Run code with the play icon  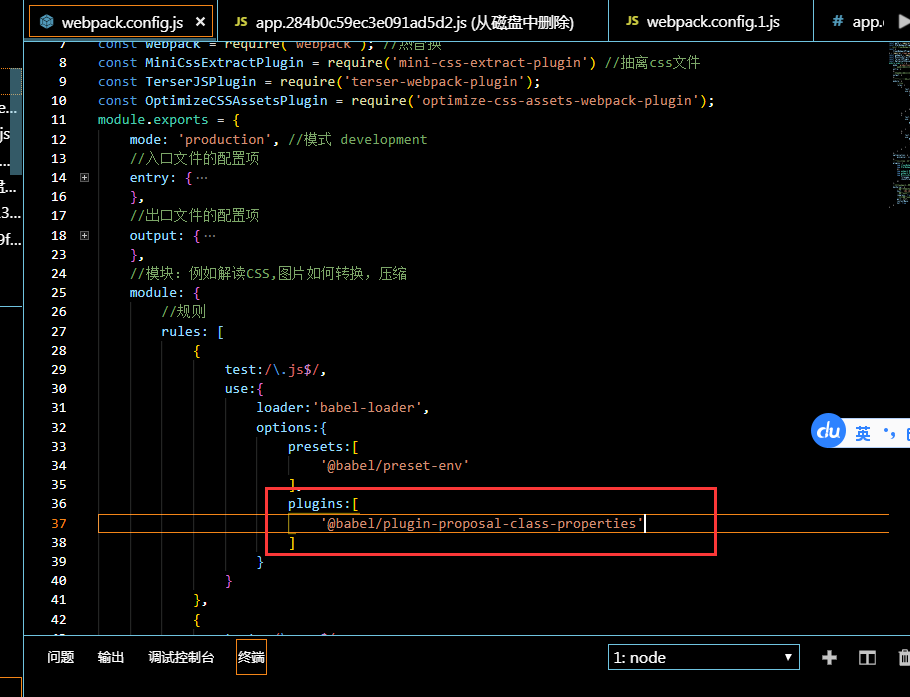click(904, 21)
